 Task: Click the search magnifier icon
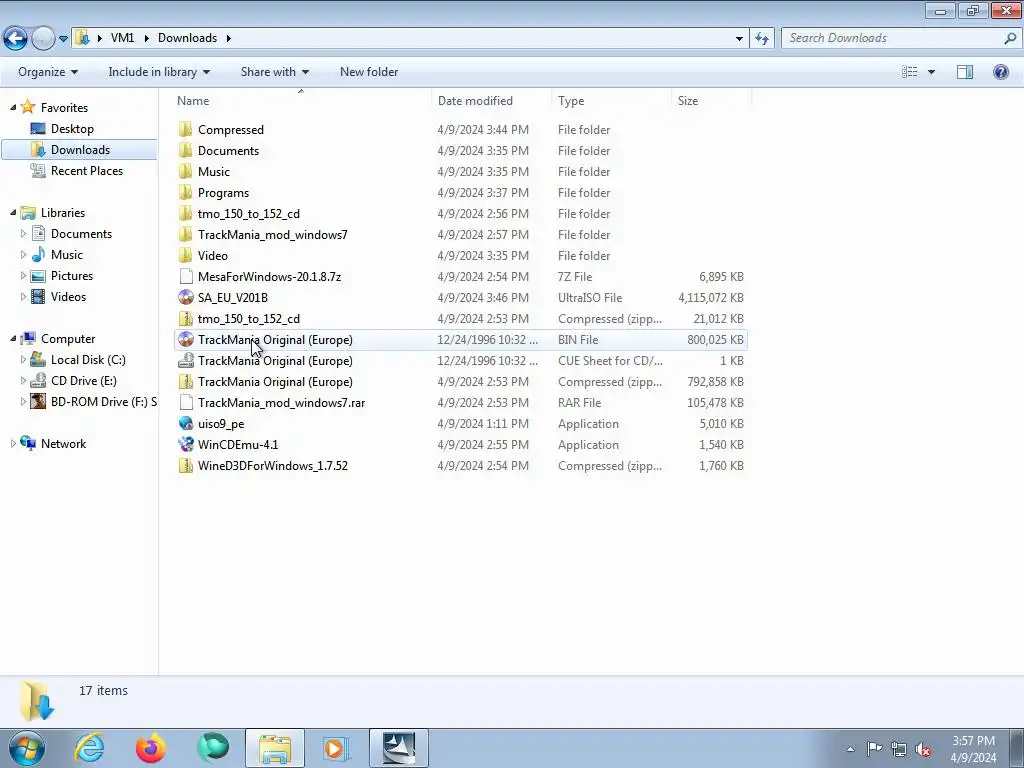(x=1010, y=38)
